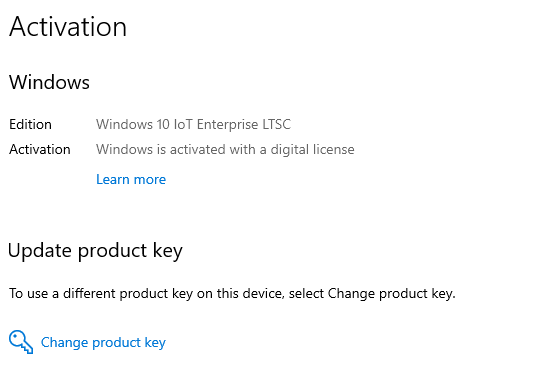539x368 pixels.
Task: Click the key icon beside Change product key
Action: [21, 342]
